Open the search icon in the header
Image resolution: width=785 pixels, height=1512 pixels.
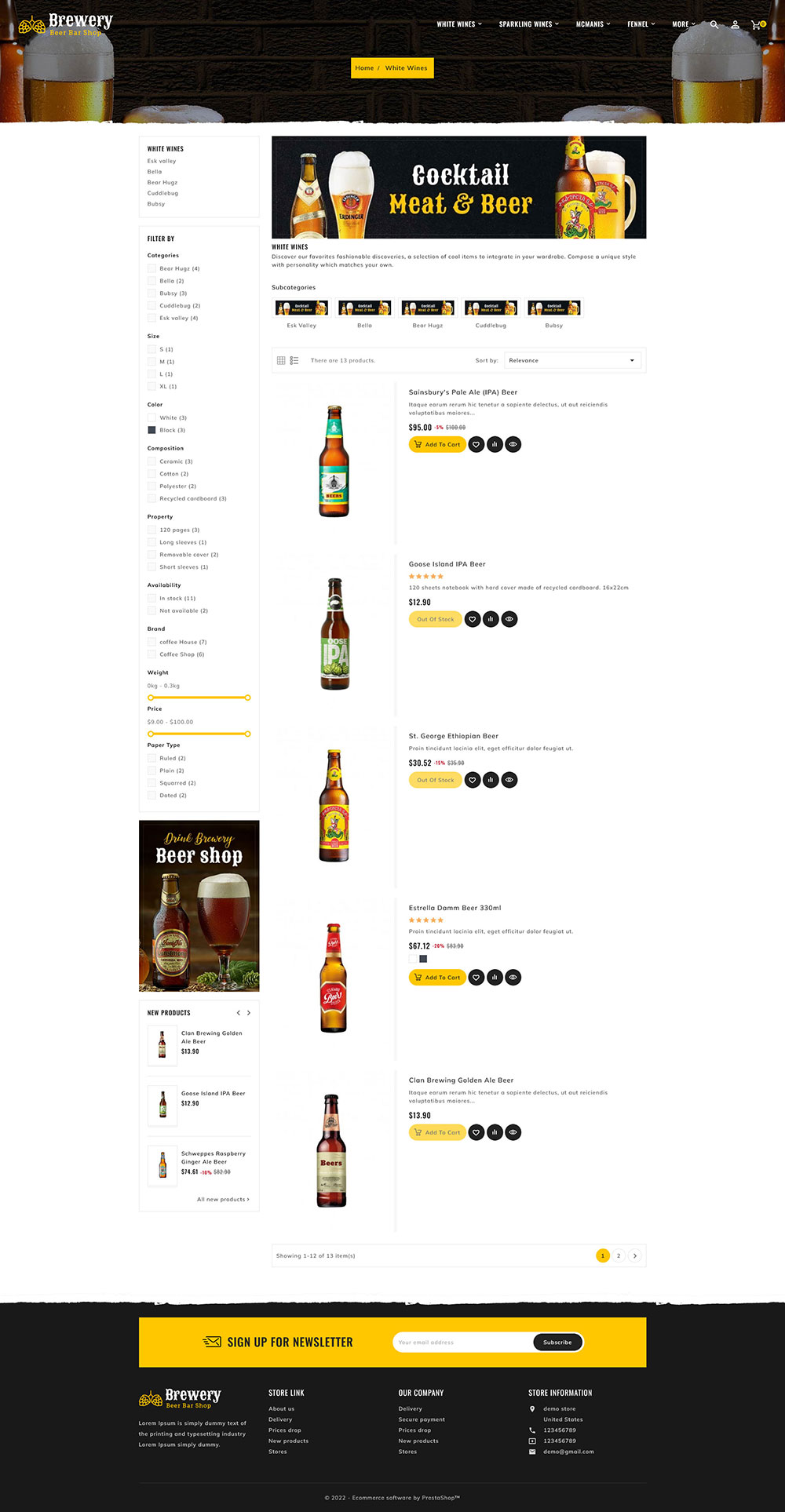click(x=714, y=24)
